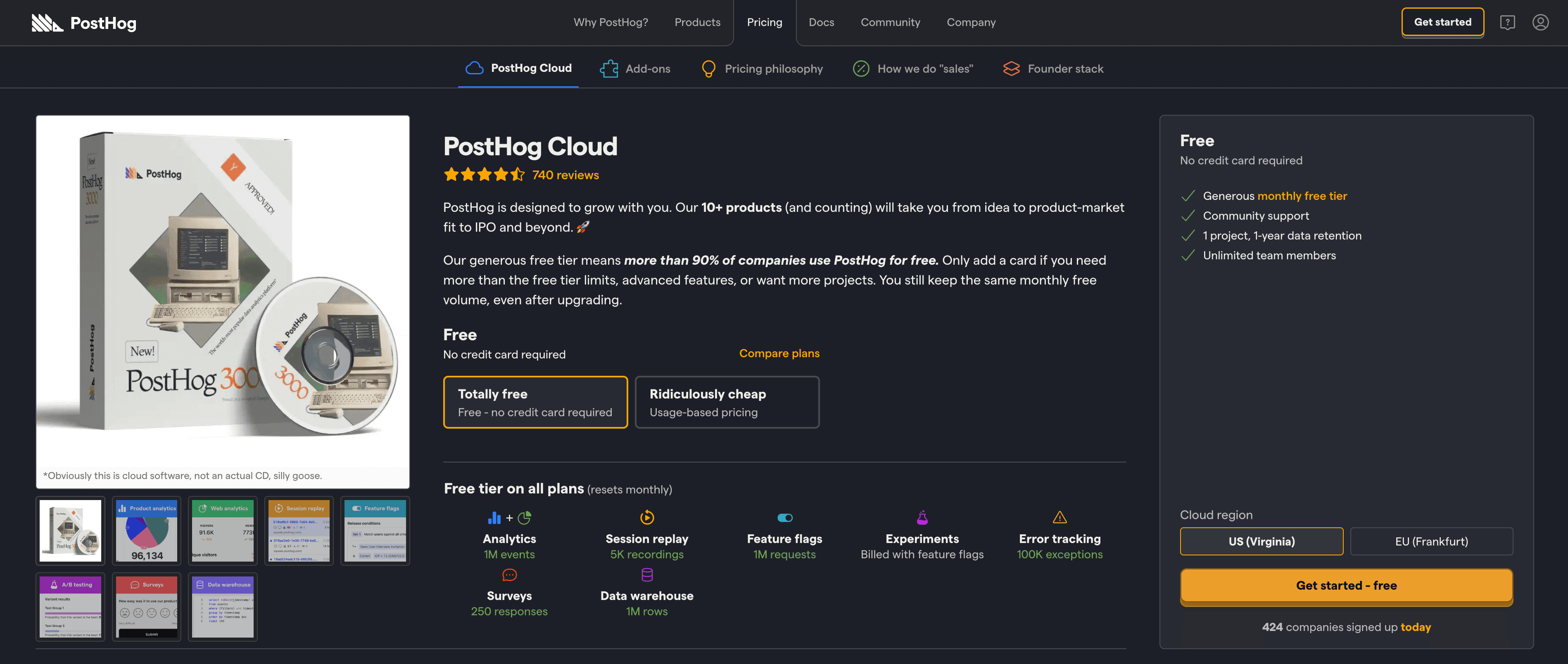Choose the Ridiculously cheap pricing option
Image resolution: width=1568 pixels, height=664 pixels.
[727, 402]
